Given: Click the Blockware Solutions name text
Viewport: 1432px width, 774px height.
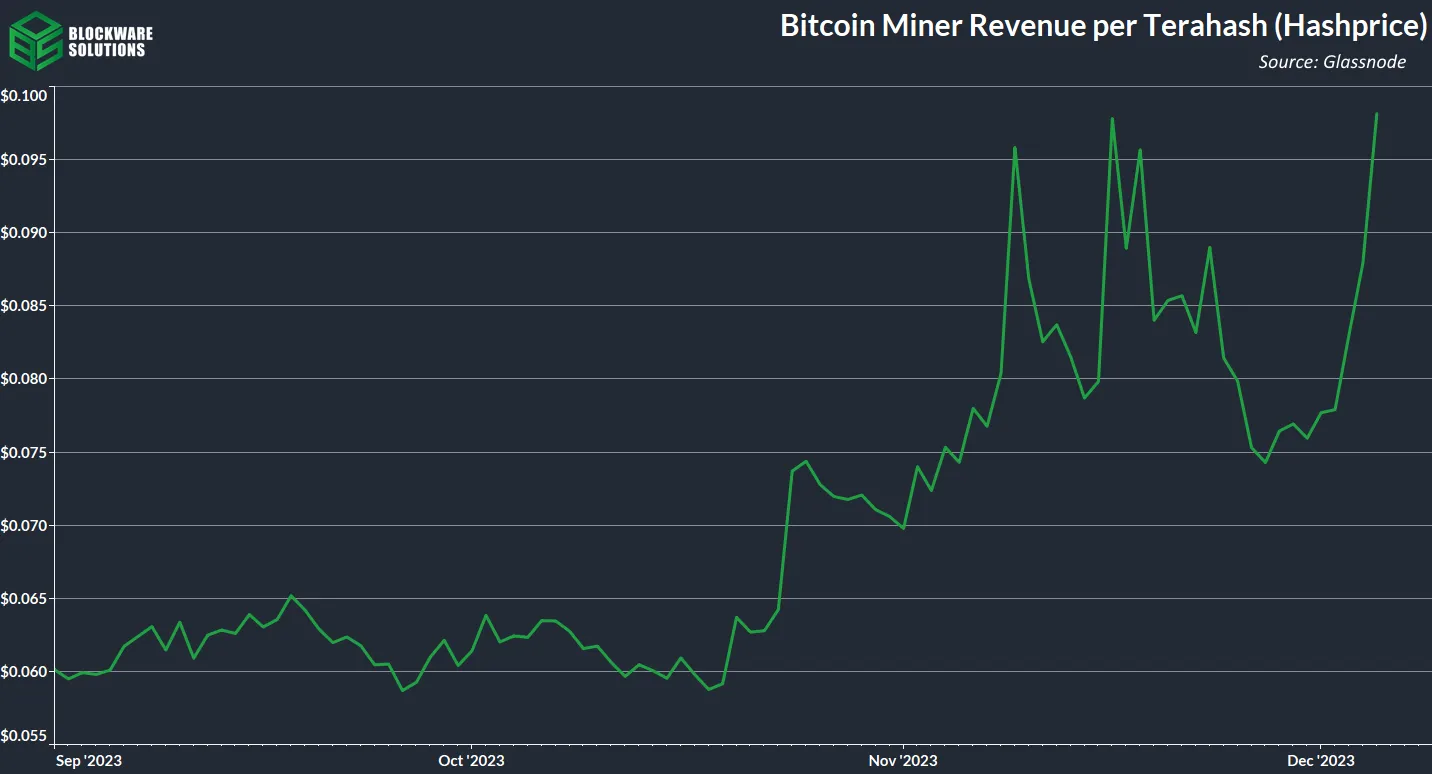Looking at the screenshot, I should (110, 42).
